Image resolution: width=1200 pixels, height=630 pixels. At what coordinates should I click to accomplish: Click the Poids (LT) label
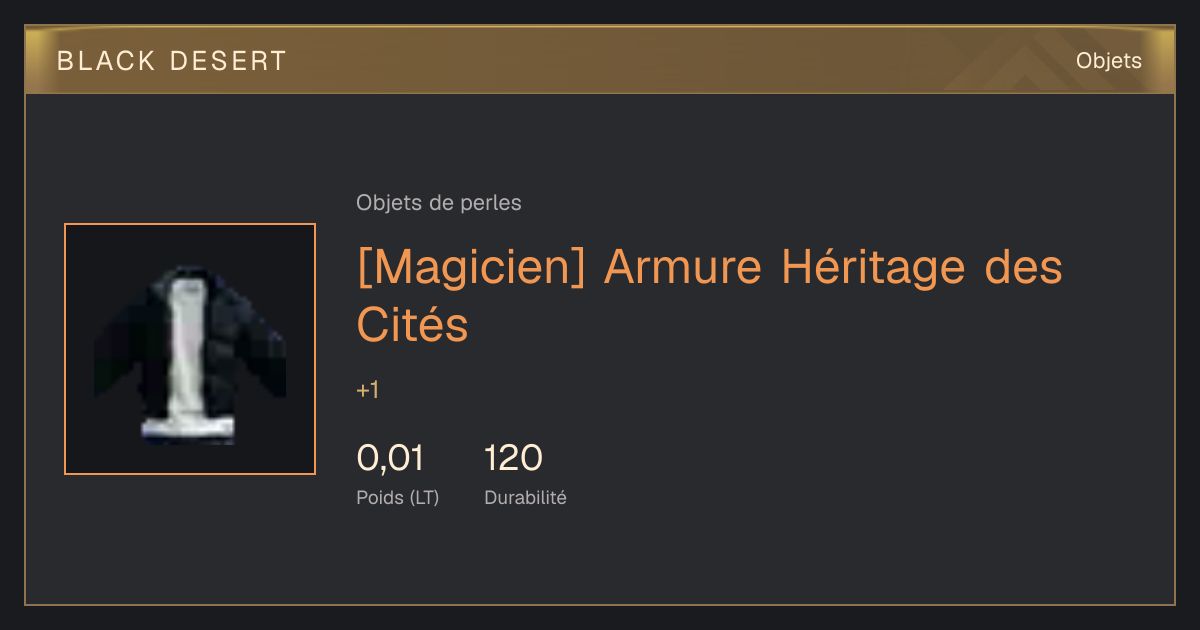pos(398,497)
